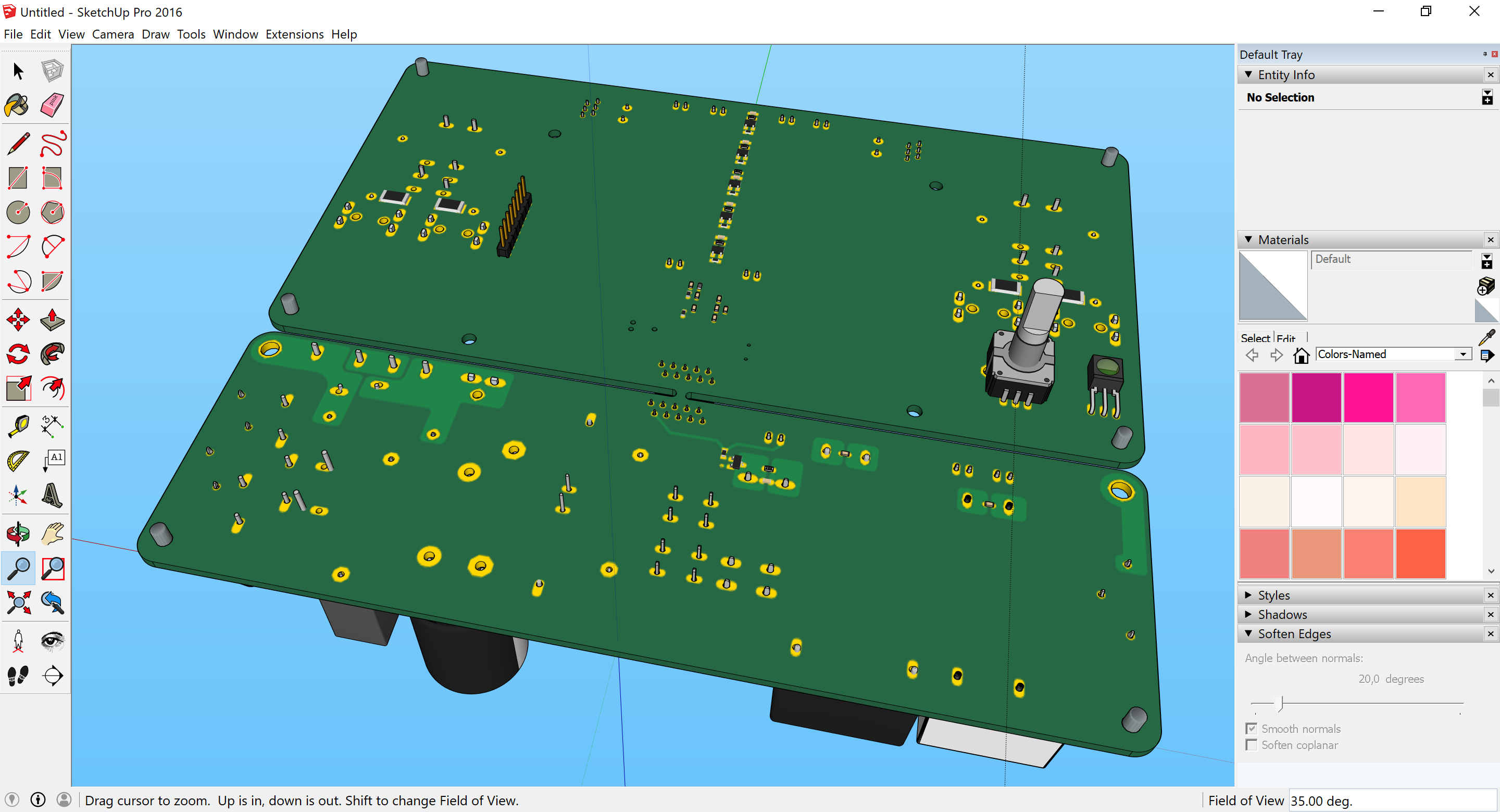Pick the Polygon tool

click(53, 212)
